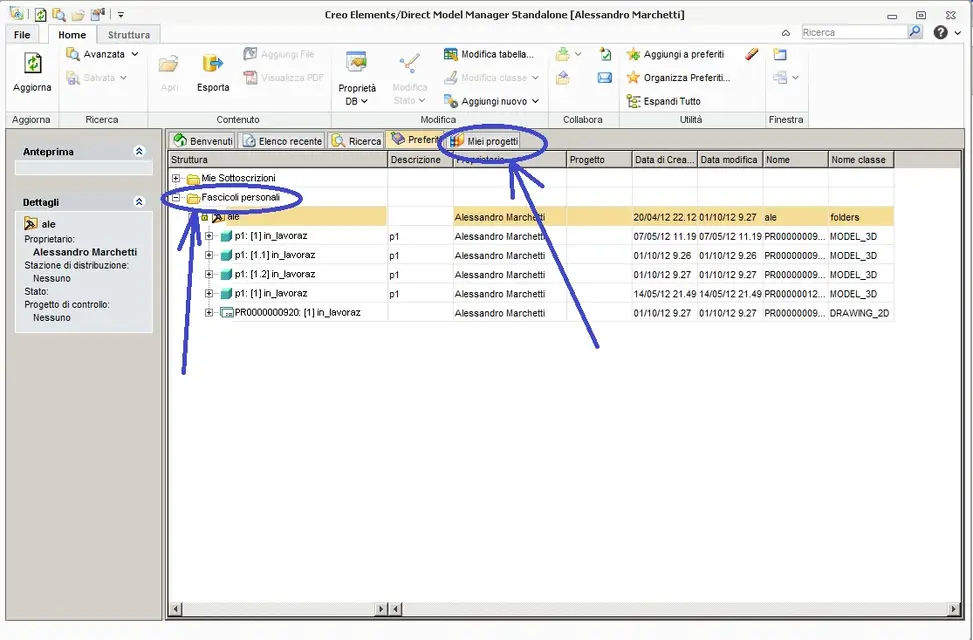
Task: Click the search magnifier button beside Ricerca field
Action: 915,31
